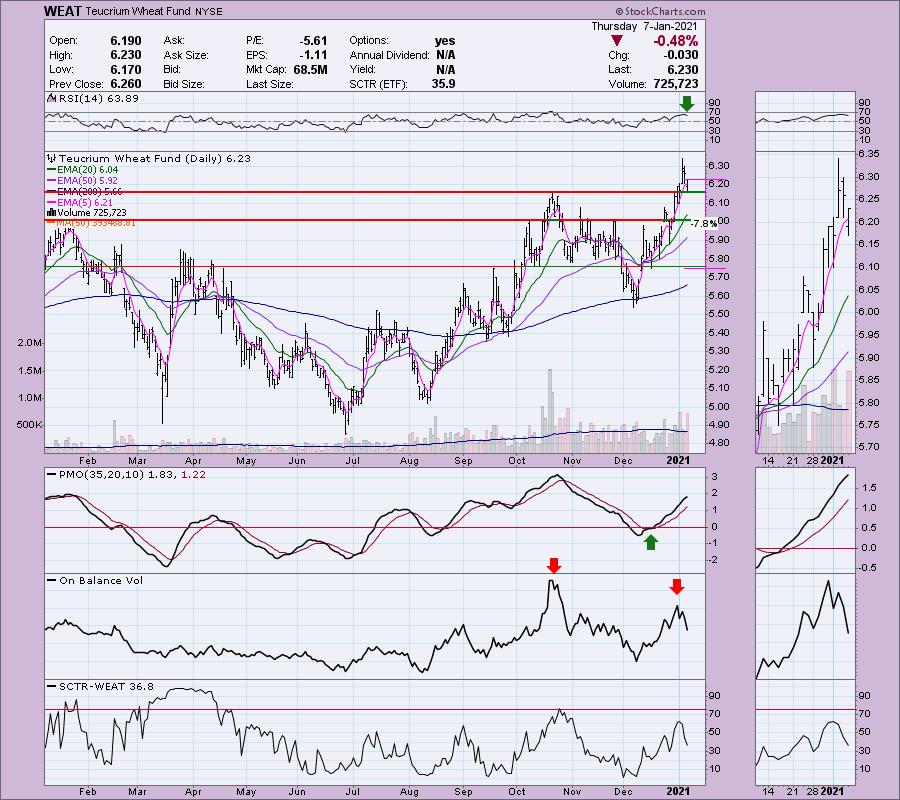Click the red down-triangle change indicator

click(x=616, y=41)
